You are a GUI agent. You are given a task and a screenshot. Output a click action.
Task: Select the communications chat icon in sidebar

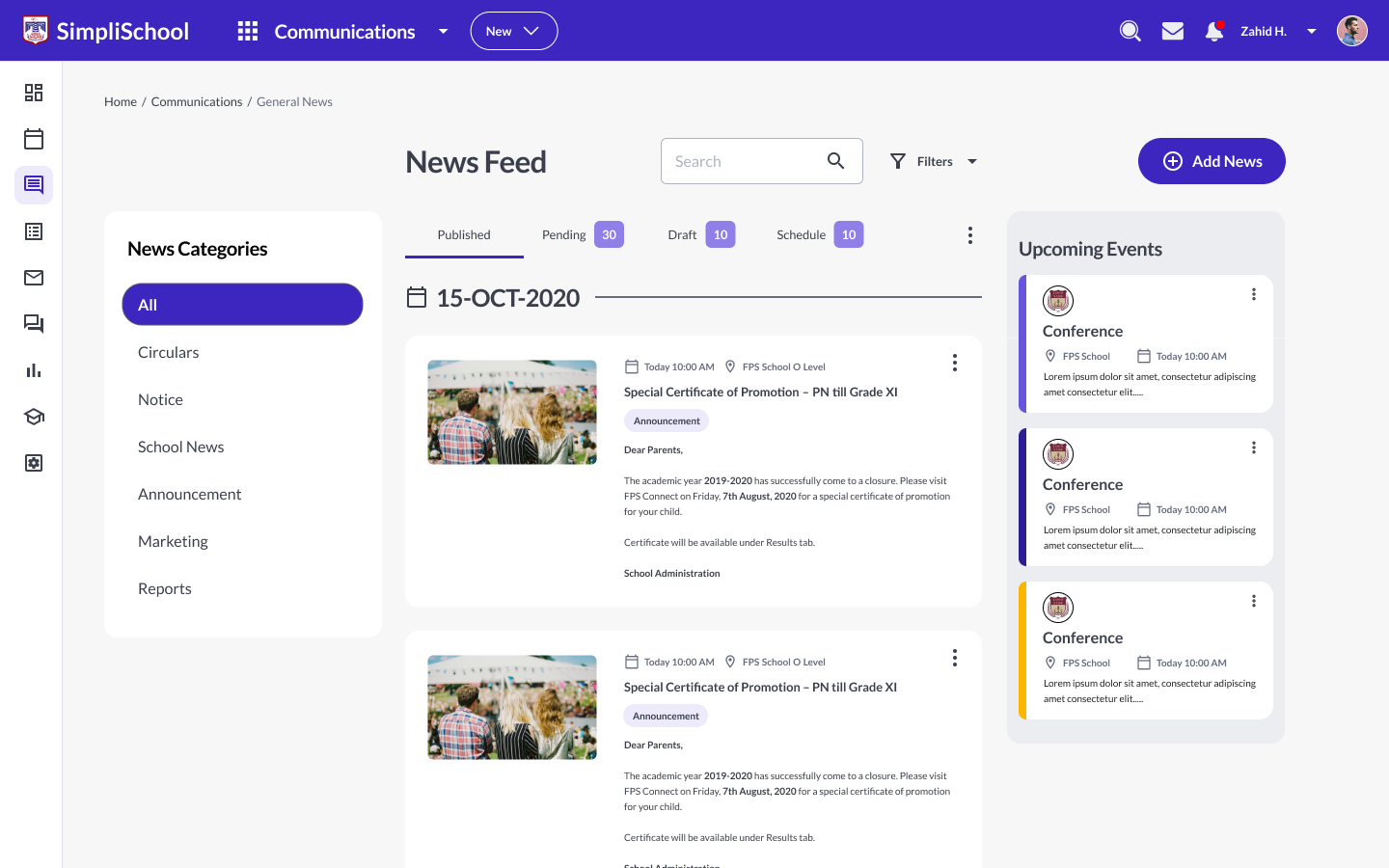click(34, 185)
